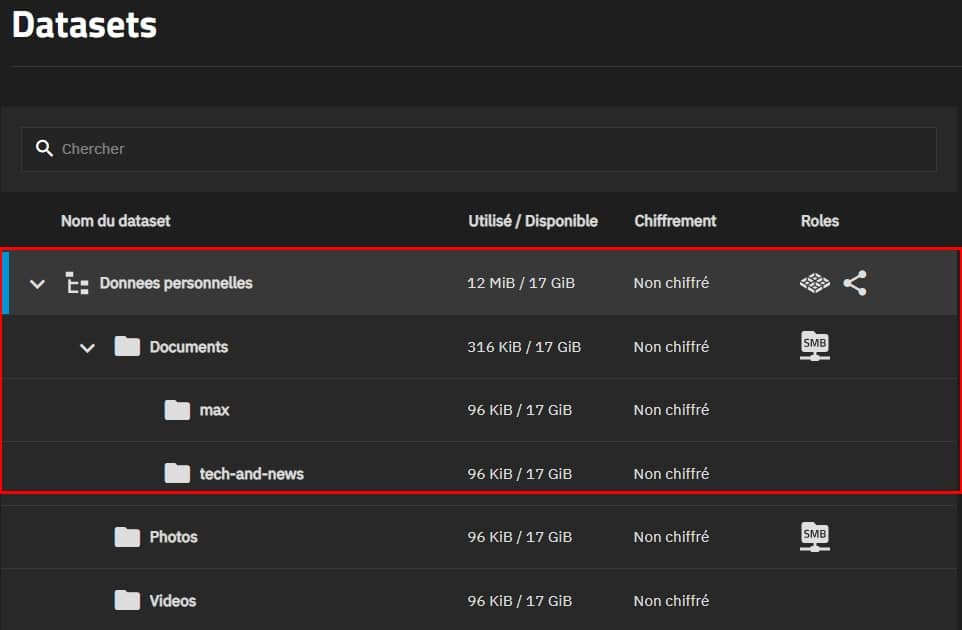Select the Videos dataset name
Viewport: 962px width, 630px height.
[x=173, y=601]
